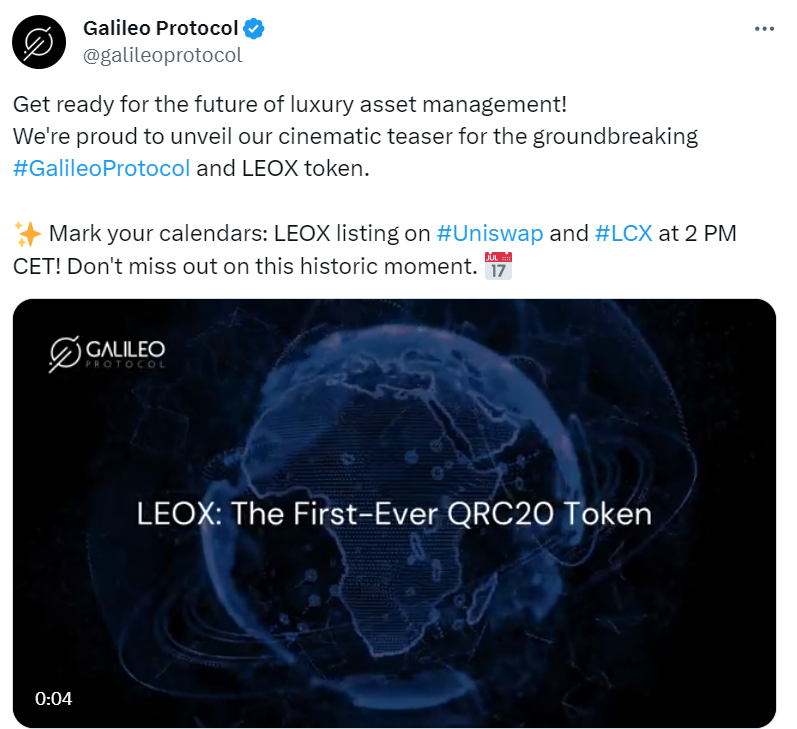Open the Galileo Protocol display name
This screenshot has width=797, height=729.
pos(160,29)
